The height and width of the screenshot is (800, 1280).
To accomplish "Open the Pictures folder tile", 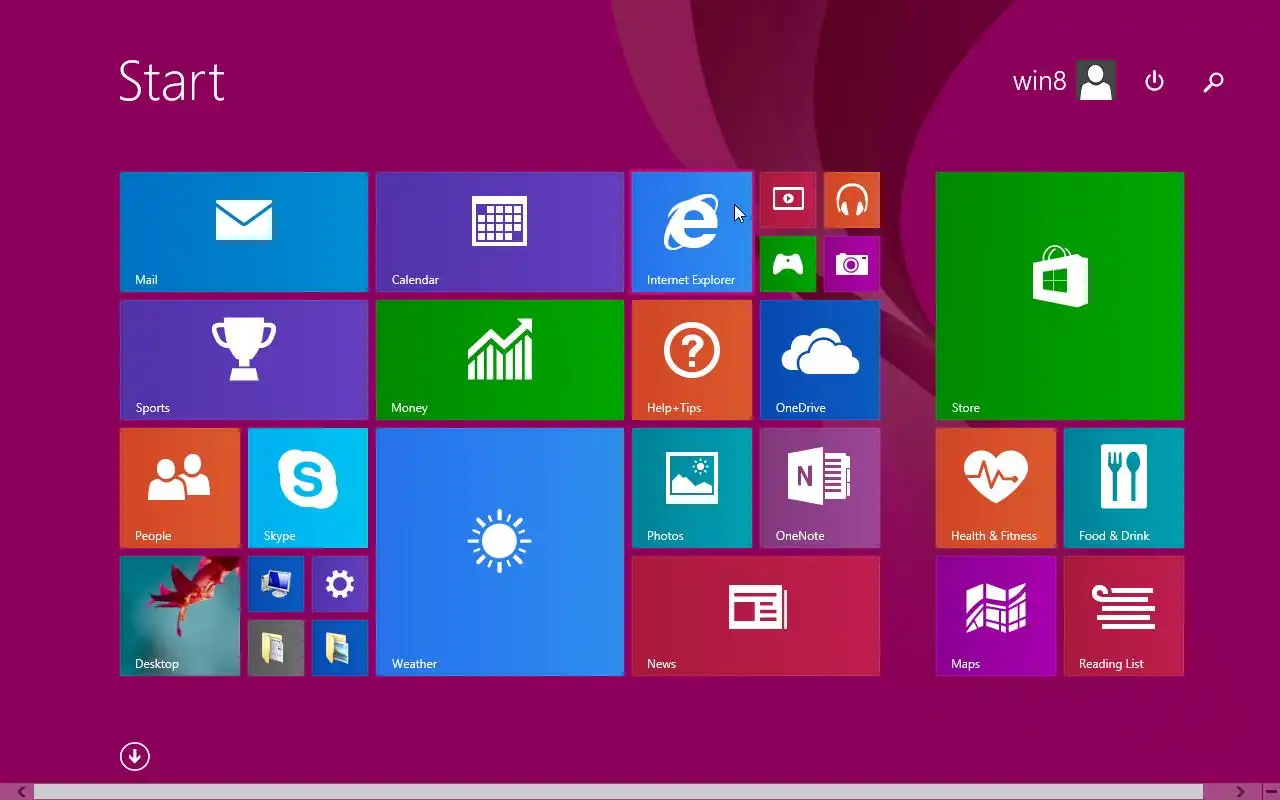I will coord(340,648).
